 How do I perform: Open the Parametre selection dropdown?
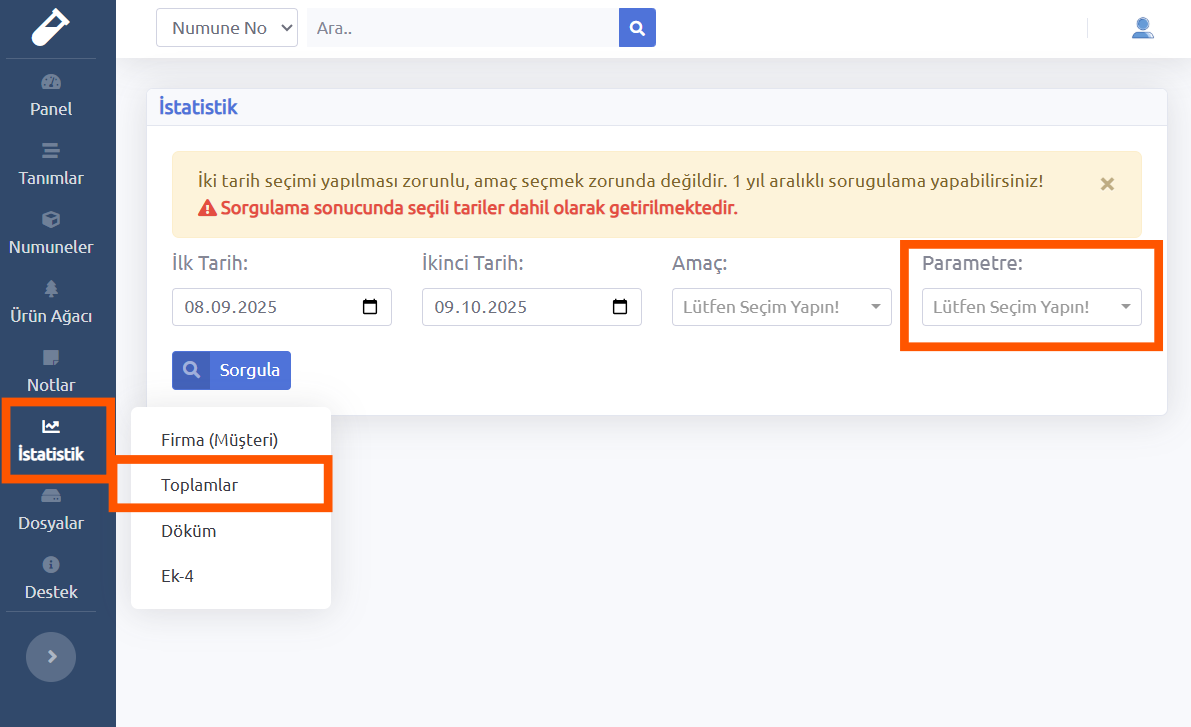(x=1031, y=307)
